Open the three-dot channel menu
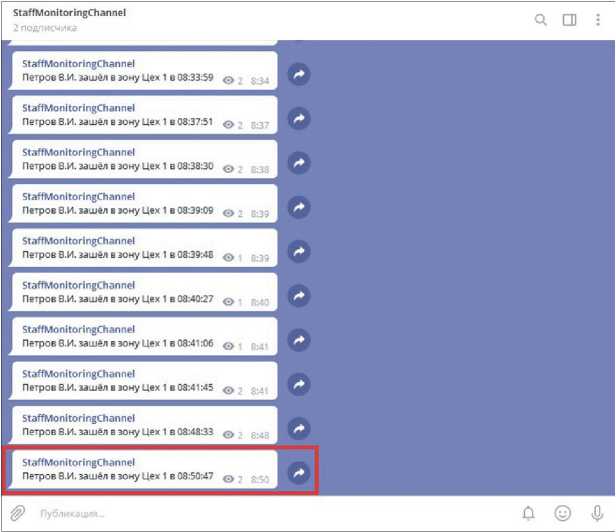Screen dimensions: 616x532 click(x=598, y=20)
